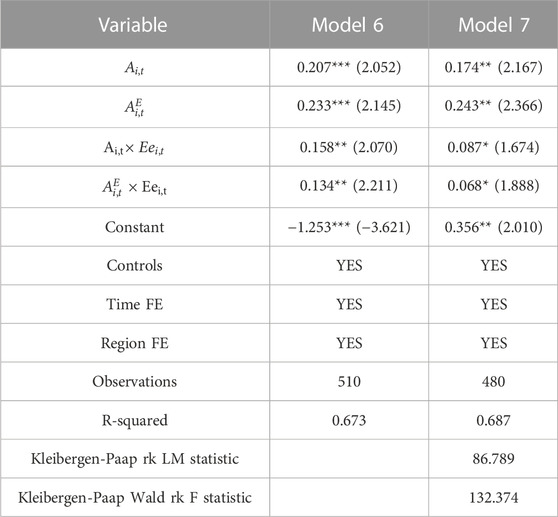Click YES under Model 6 for Time FE

(x=349, y=304)
